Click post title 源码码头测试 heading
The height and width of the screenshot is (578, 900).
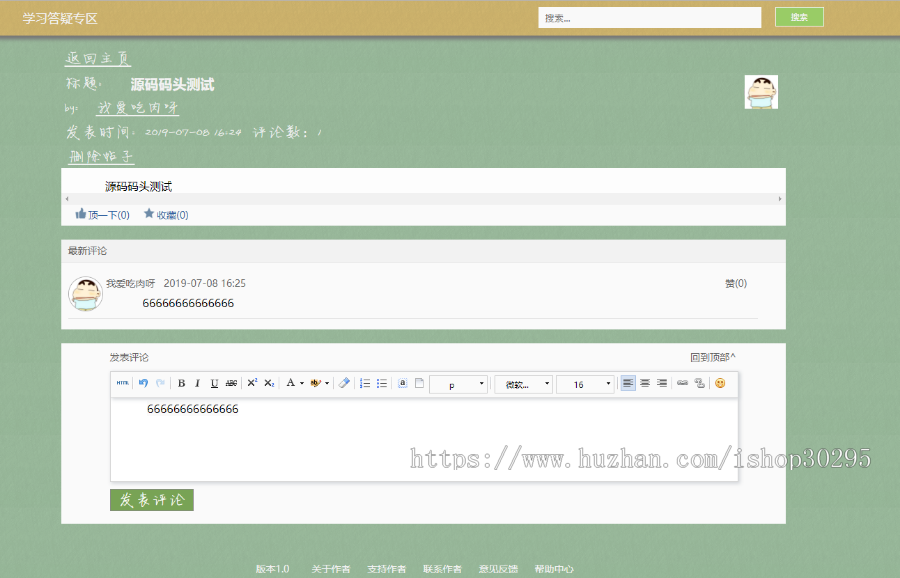tap(172, 85)
